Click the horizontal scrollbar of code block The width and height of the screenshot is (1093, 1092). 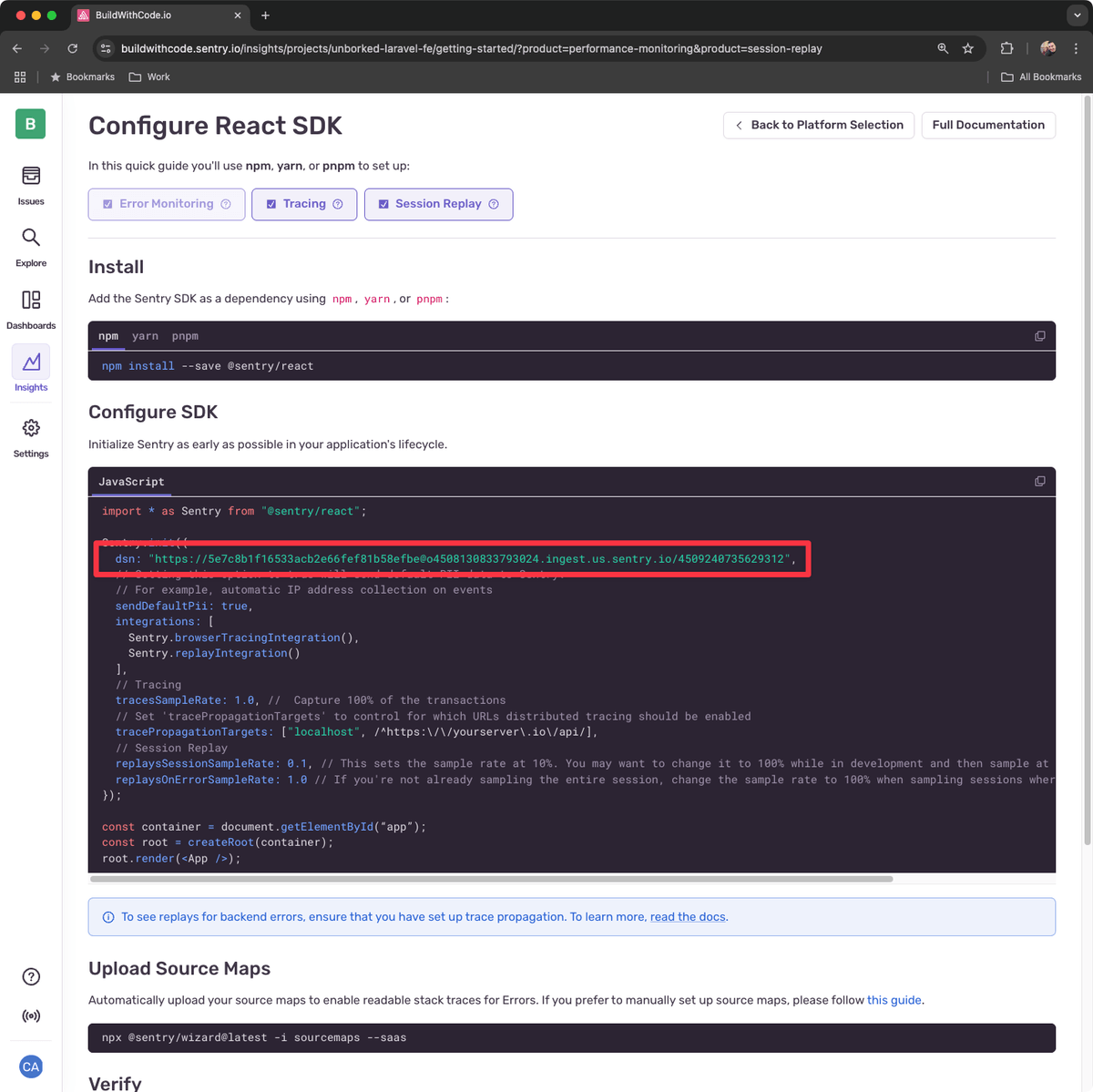pos(491,879)
